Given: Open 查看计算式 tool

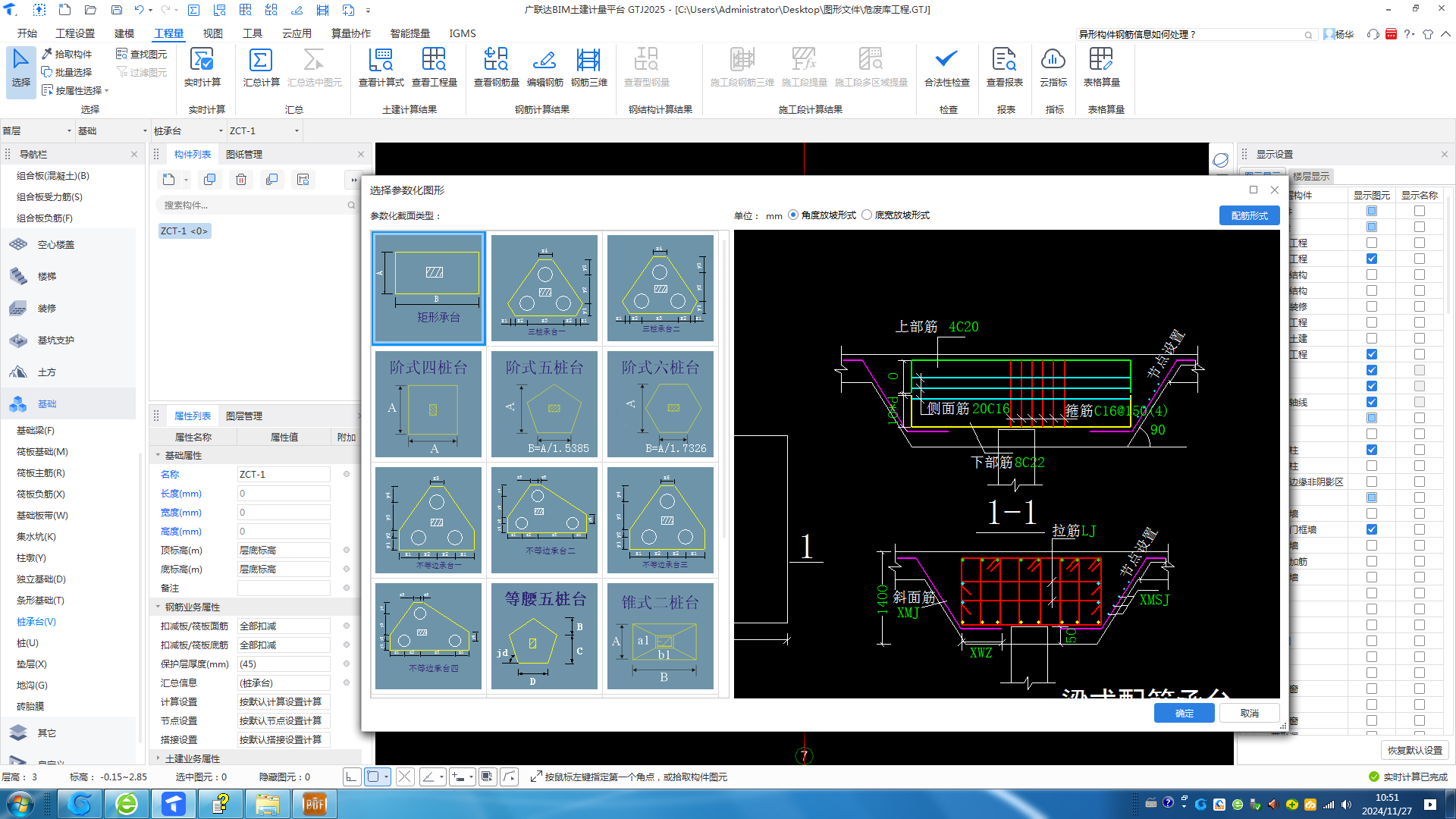Looking at the screenshot, I should tap(381, 67).
